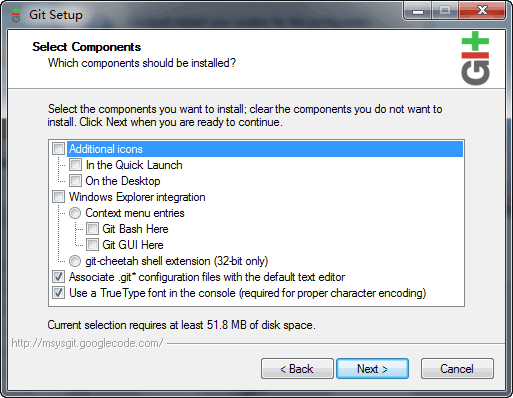Screen dimensions: 513x398
Task: Click the Windows Explorer integration label
Action: 137,197
